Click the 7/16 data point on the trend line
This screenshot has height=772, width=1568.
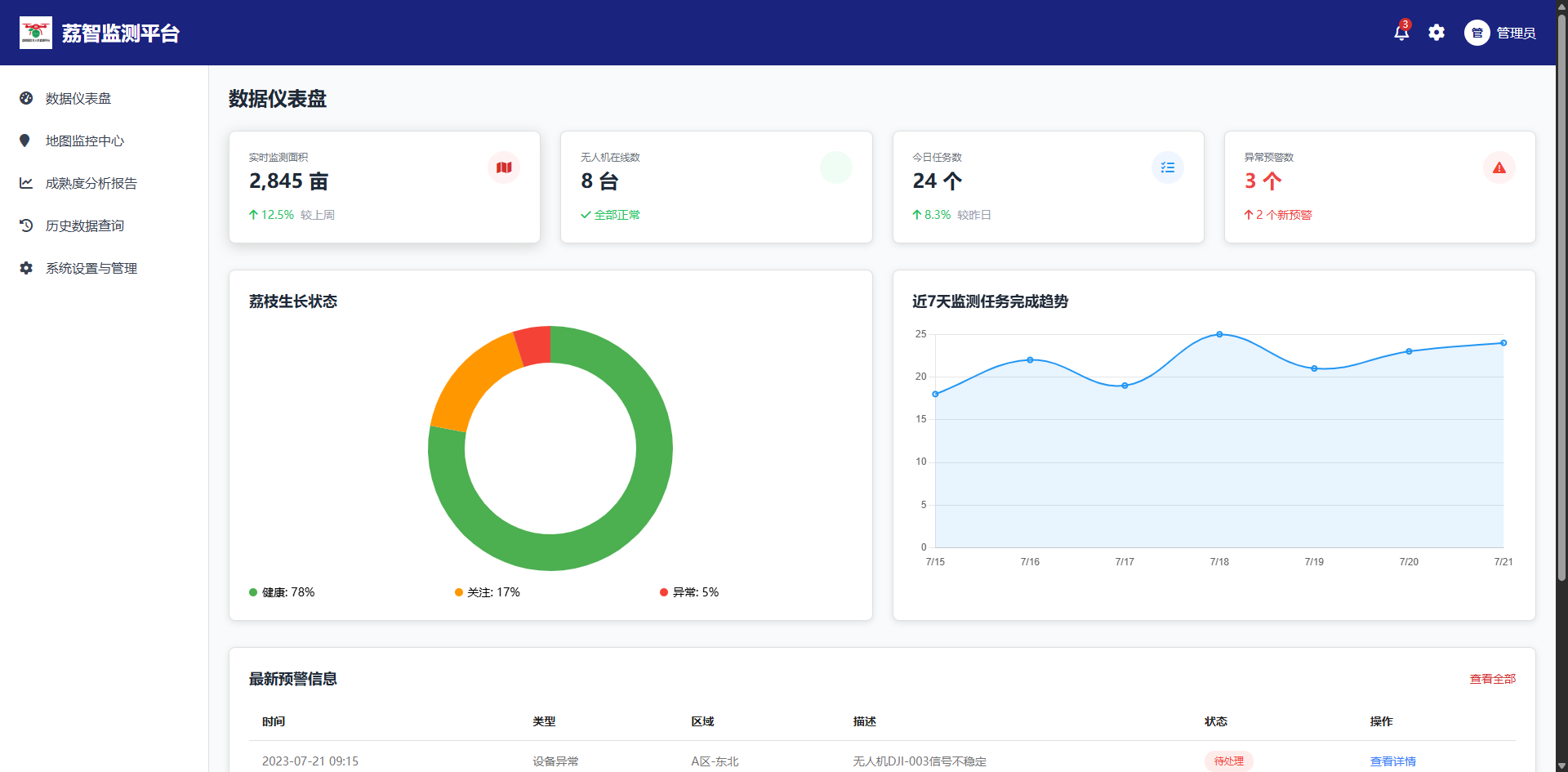pos(1030,359)
